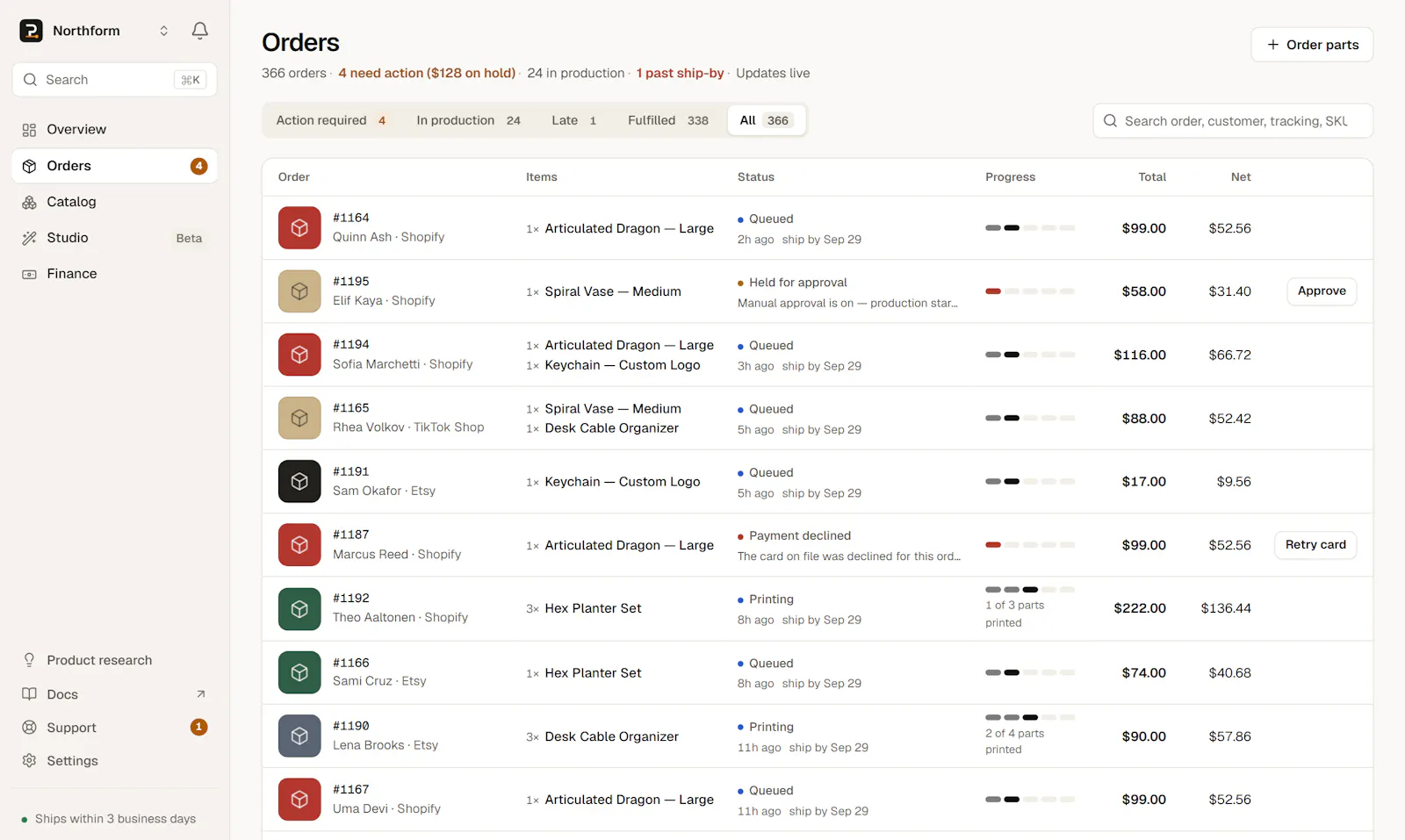Image resolution: width=1405 pixels, height=840 pixels.
Task: Click the $222.00 total for #1192
Action: coord(1140,609)
